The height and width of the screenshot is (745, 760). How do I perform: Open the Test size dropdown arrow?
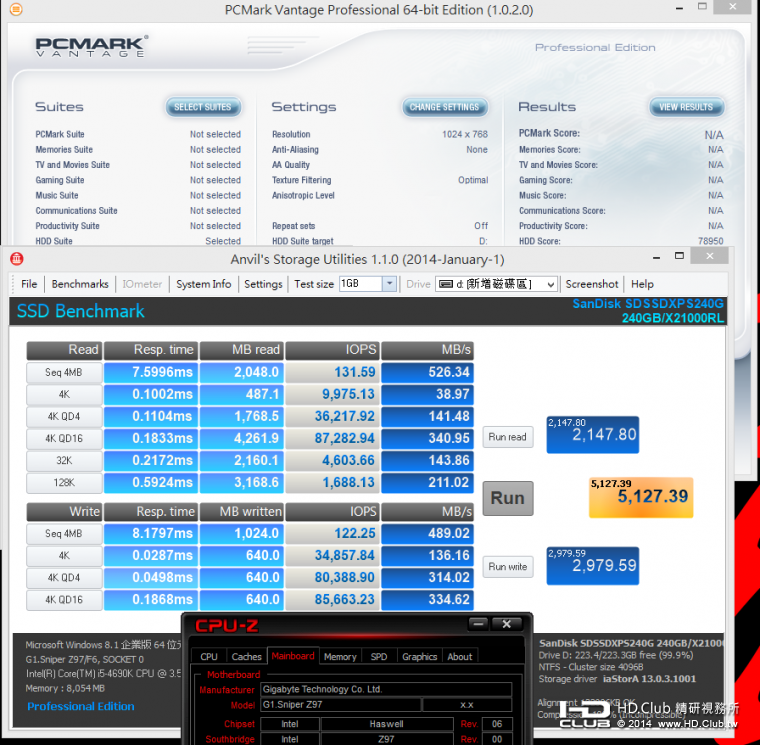[x=390, y=284]
